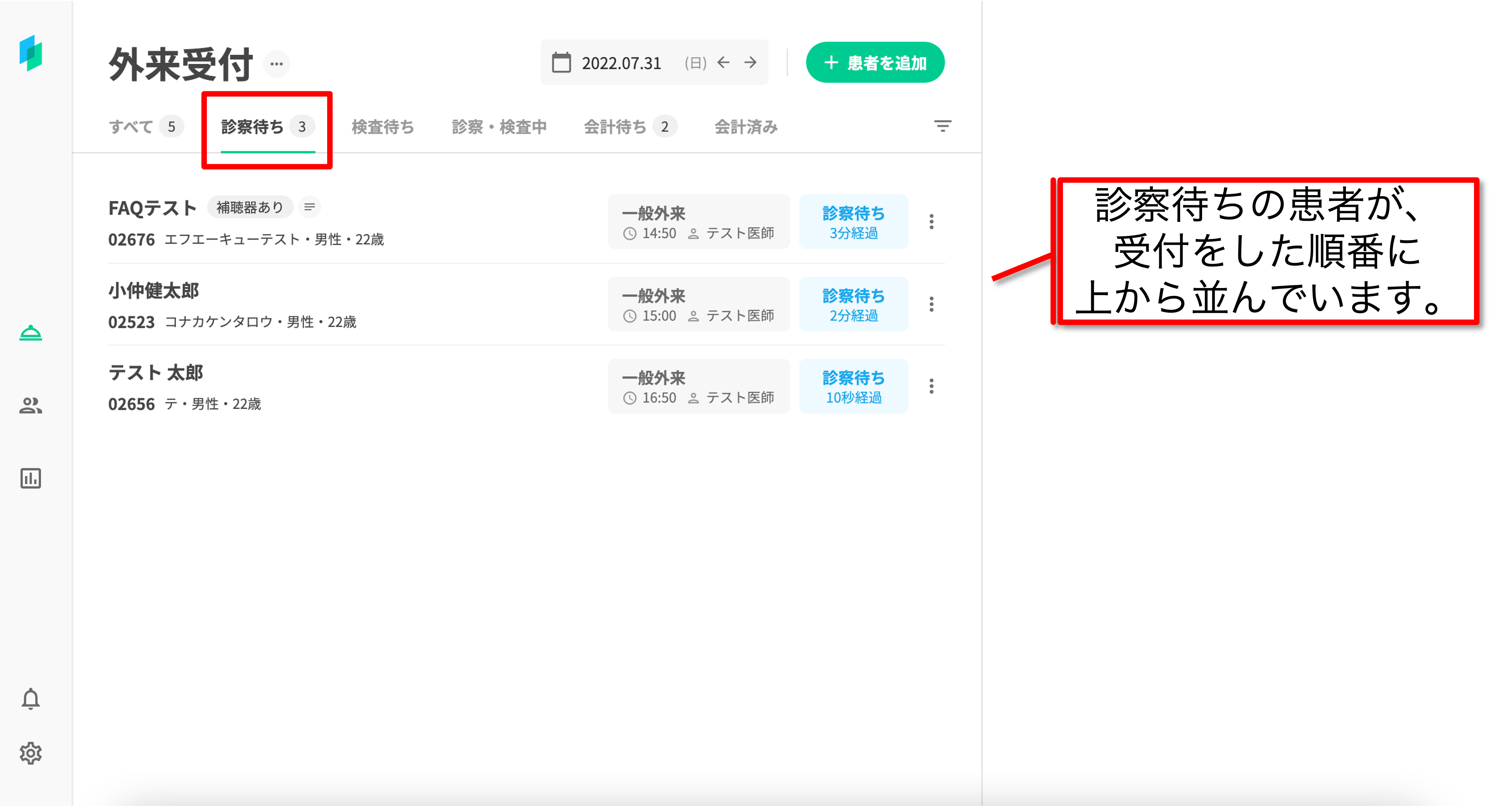Select the 検査待ち tab
Viewport: 1512px width, 806px height.
pyautogui.click(x=383, y=127)
